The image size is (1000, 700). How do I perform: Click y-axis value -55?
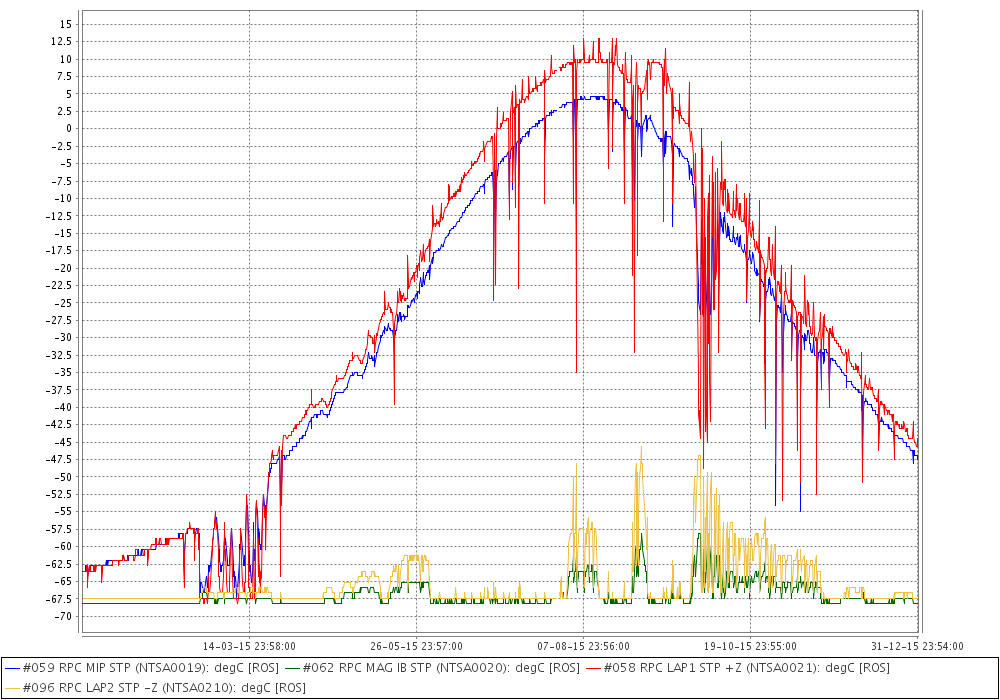64,512
